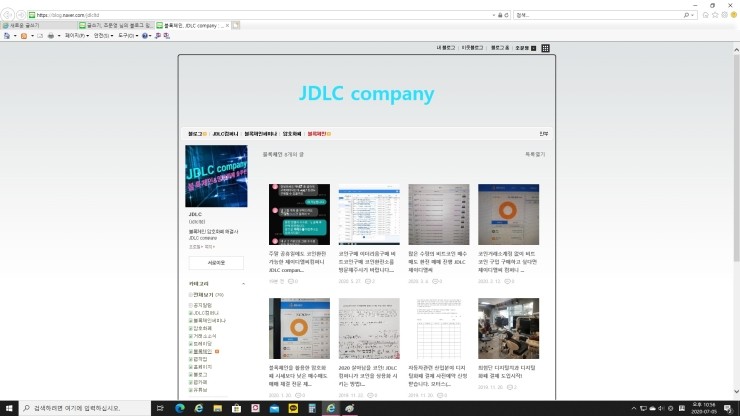The width and height of the screenshot is (740, 416).
Task: Go back with the browser Back arrow
Action: (x=8, y=15)
